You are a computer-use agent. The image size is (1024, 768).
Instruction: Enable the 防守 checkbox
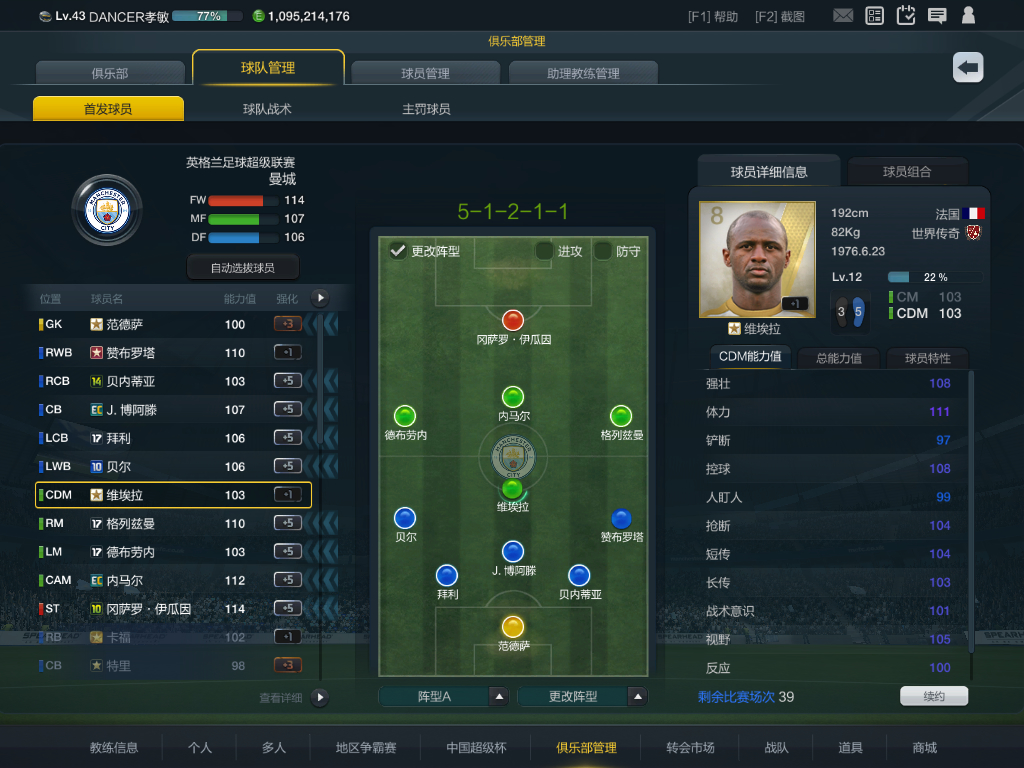tap(602, 251)
